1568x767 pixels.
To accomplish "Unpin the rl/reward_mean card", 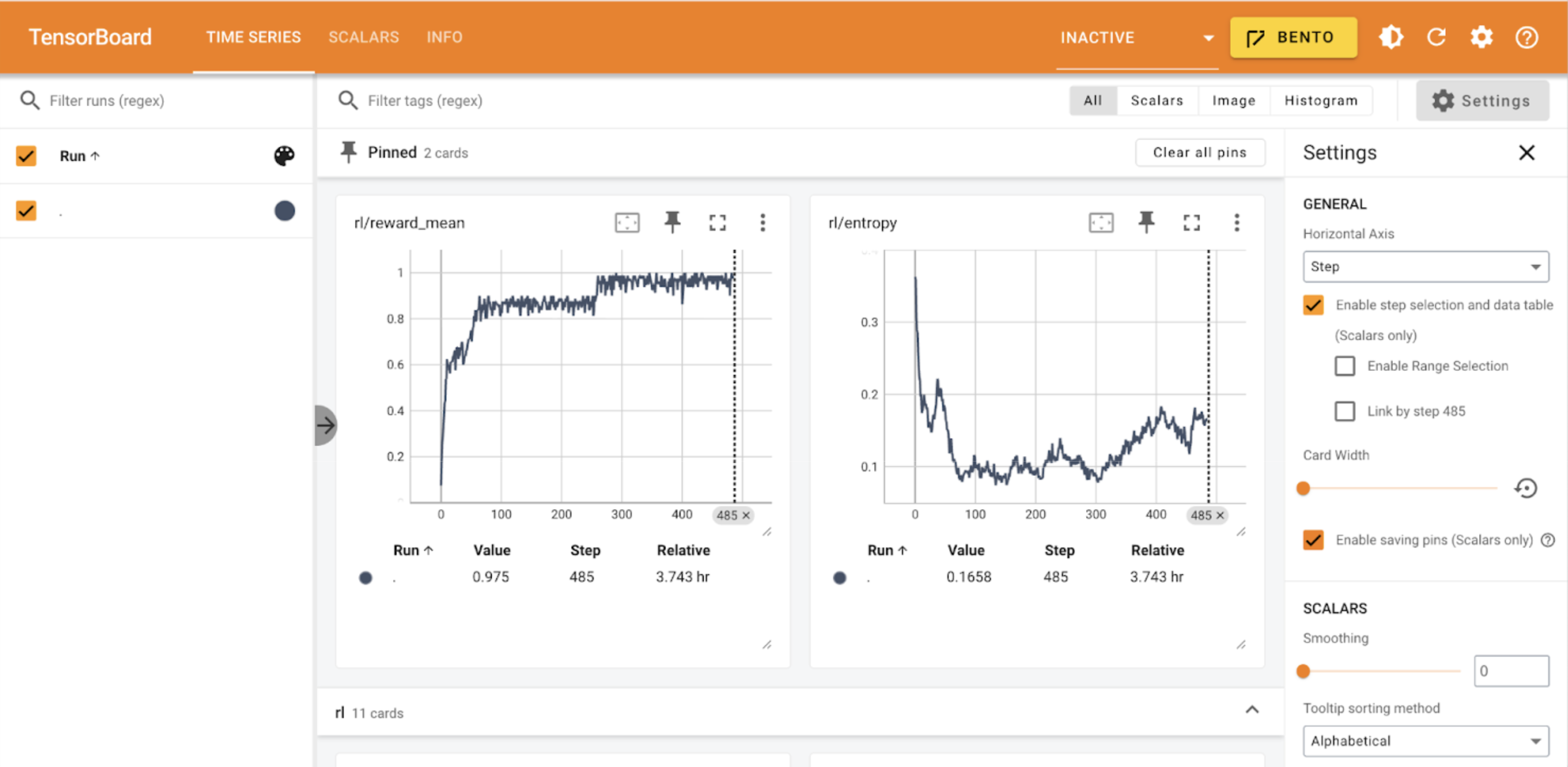I will point(672,223).
